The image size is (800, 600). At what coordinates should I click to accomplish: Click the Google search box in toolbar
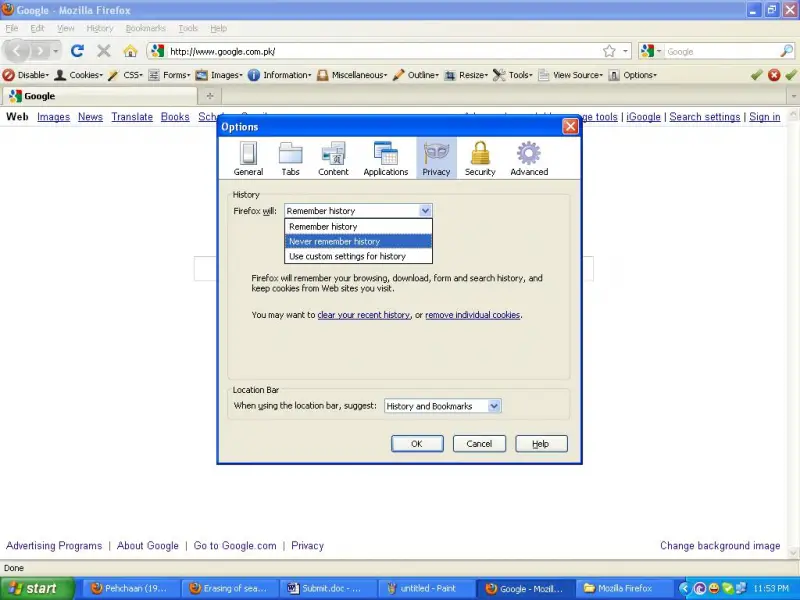click(x=721, y=51)
